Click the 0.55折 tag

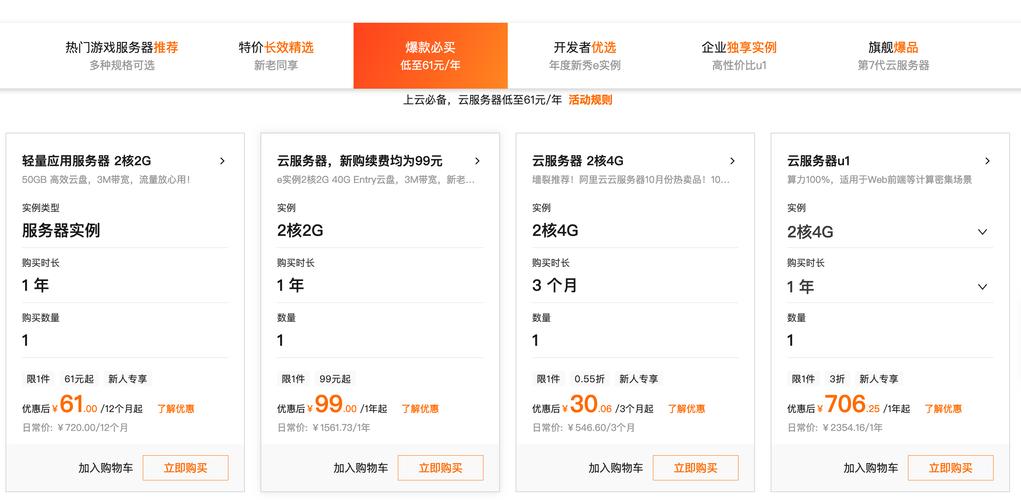(x=589, y=379)
